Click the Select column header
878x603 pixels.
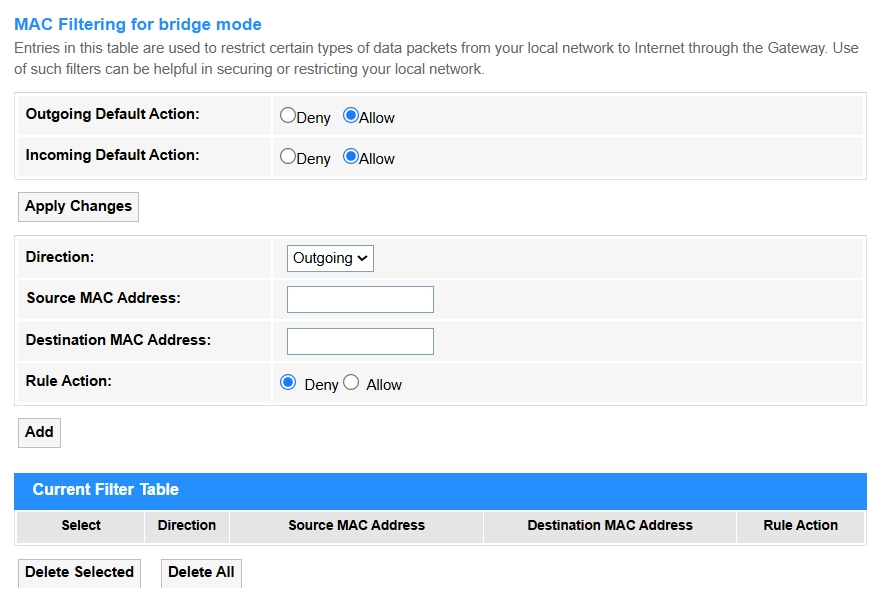coord(81,525)
